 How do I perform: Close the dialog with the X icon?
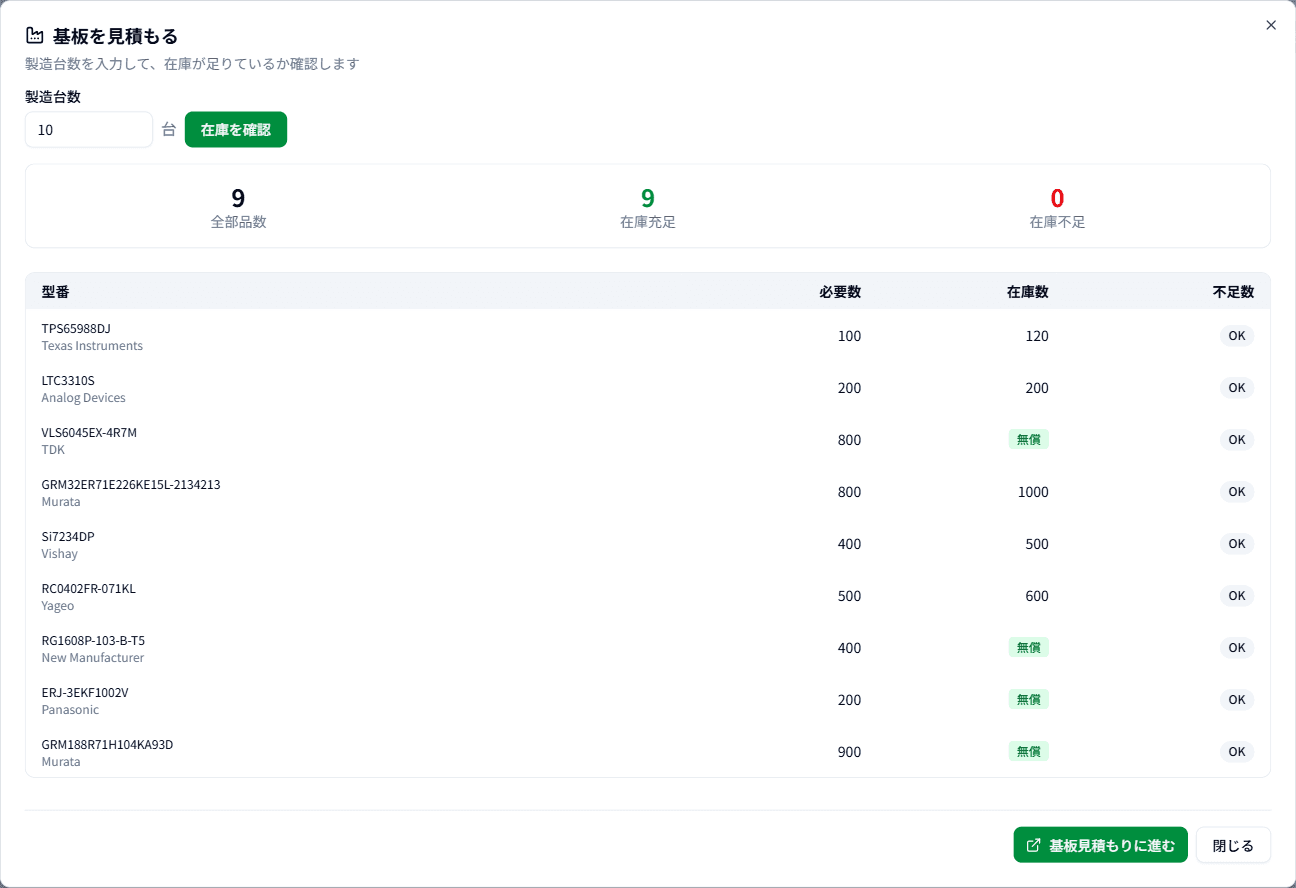point(1271,25)
